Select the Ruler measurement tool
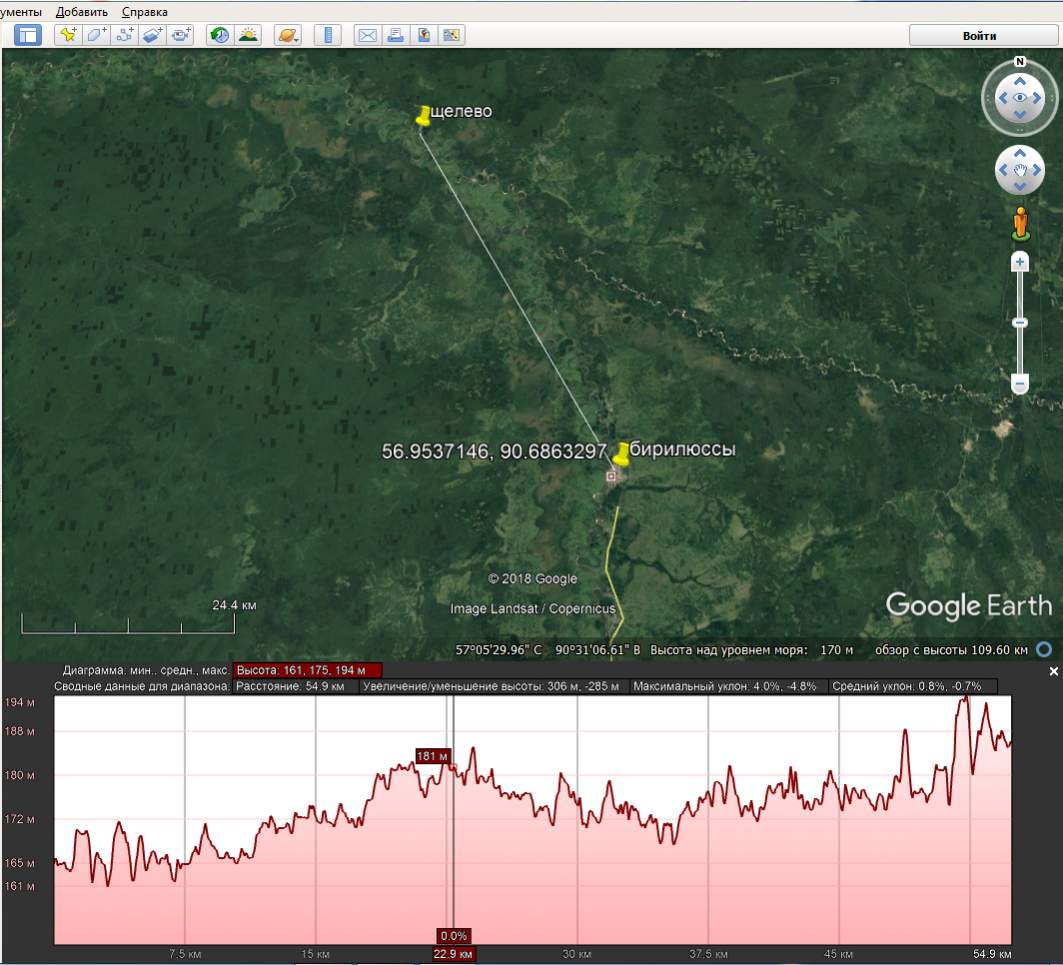The width and height of the screenshot is (1063, 965). pyautogui.click(x=327, y=35)
